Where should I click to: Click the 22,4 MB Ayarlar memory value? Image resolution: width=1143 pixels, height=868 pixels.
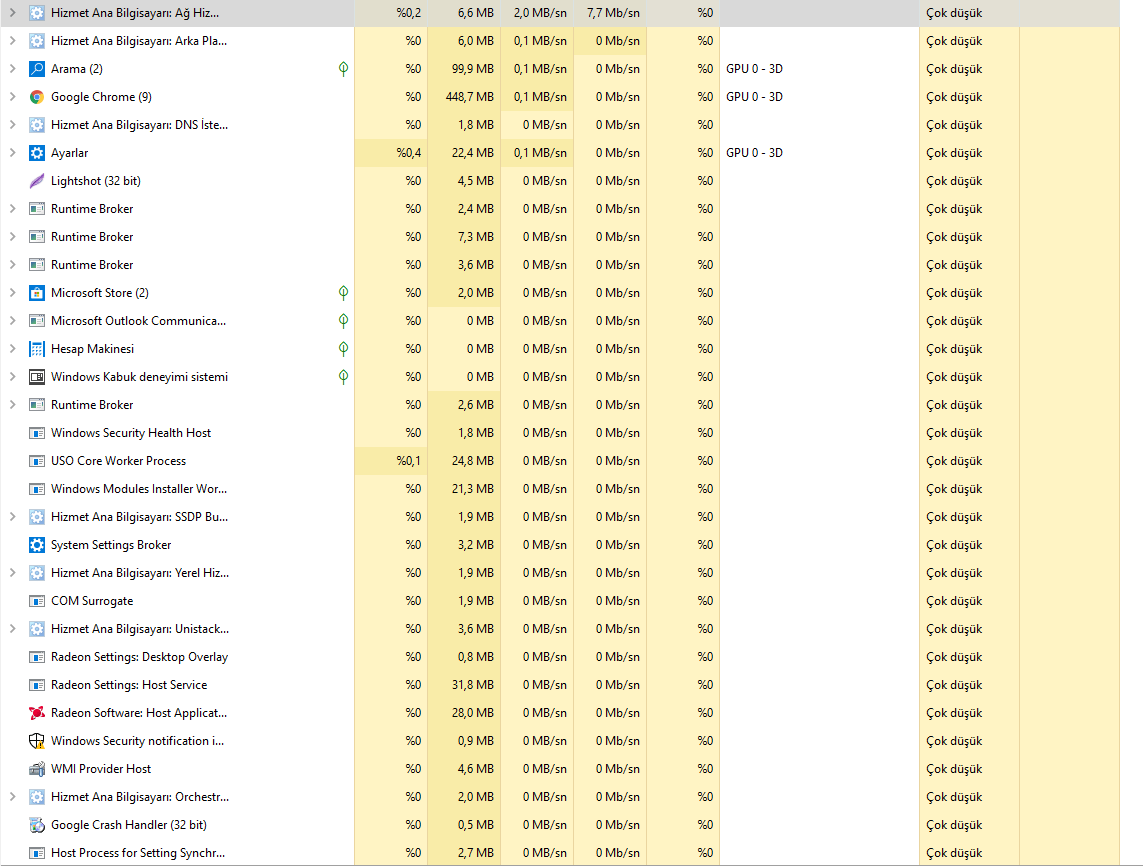[472, 153]
